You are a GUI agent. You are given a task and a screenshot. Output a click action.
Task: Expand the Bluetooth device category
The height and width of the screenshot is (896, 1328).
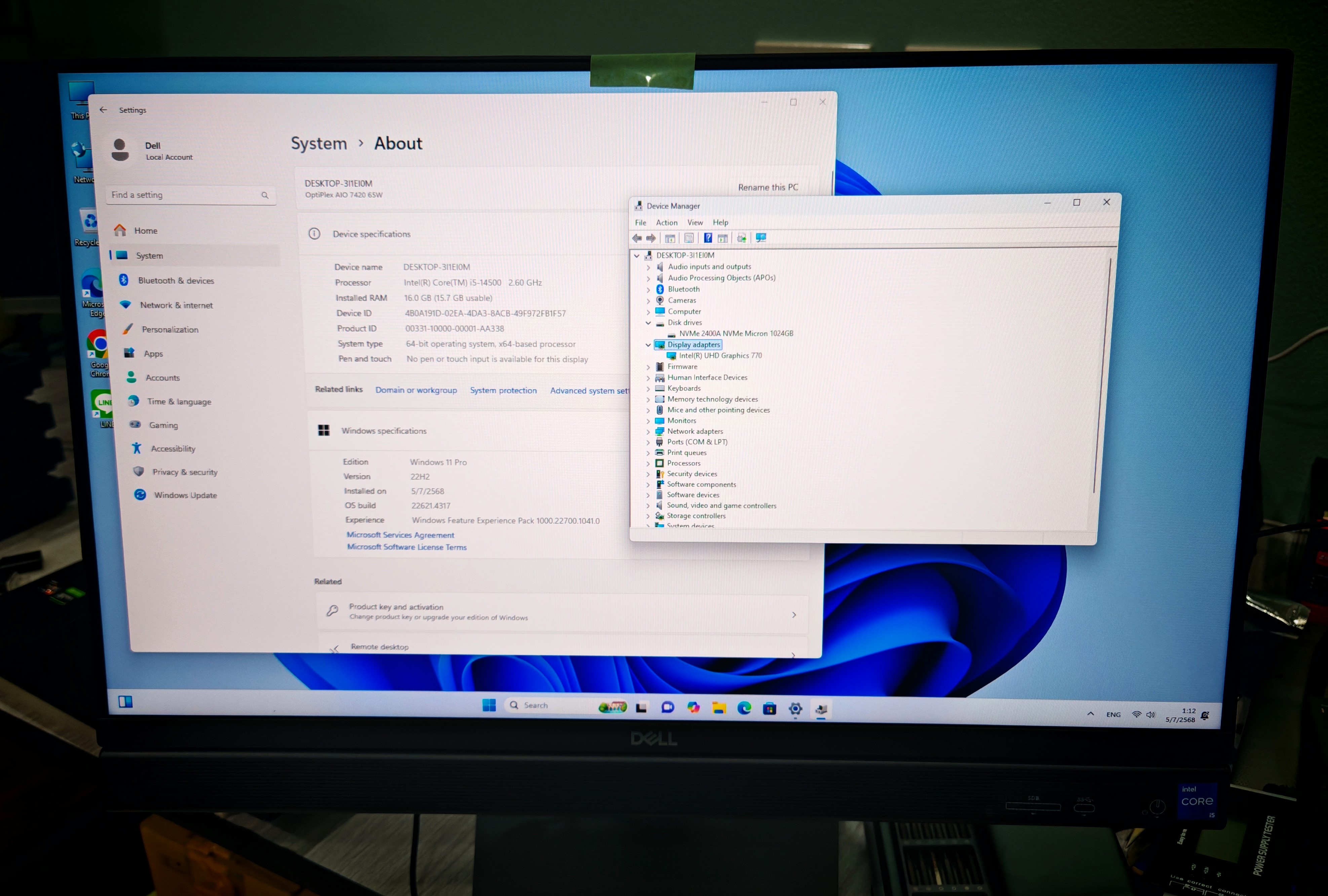[x=649, y=289]
